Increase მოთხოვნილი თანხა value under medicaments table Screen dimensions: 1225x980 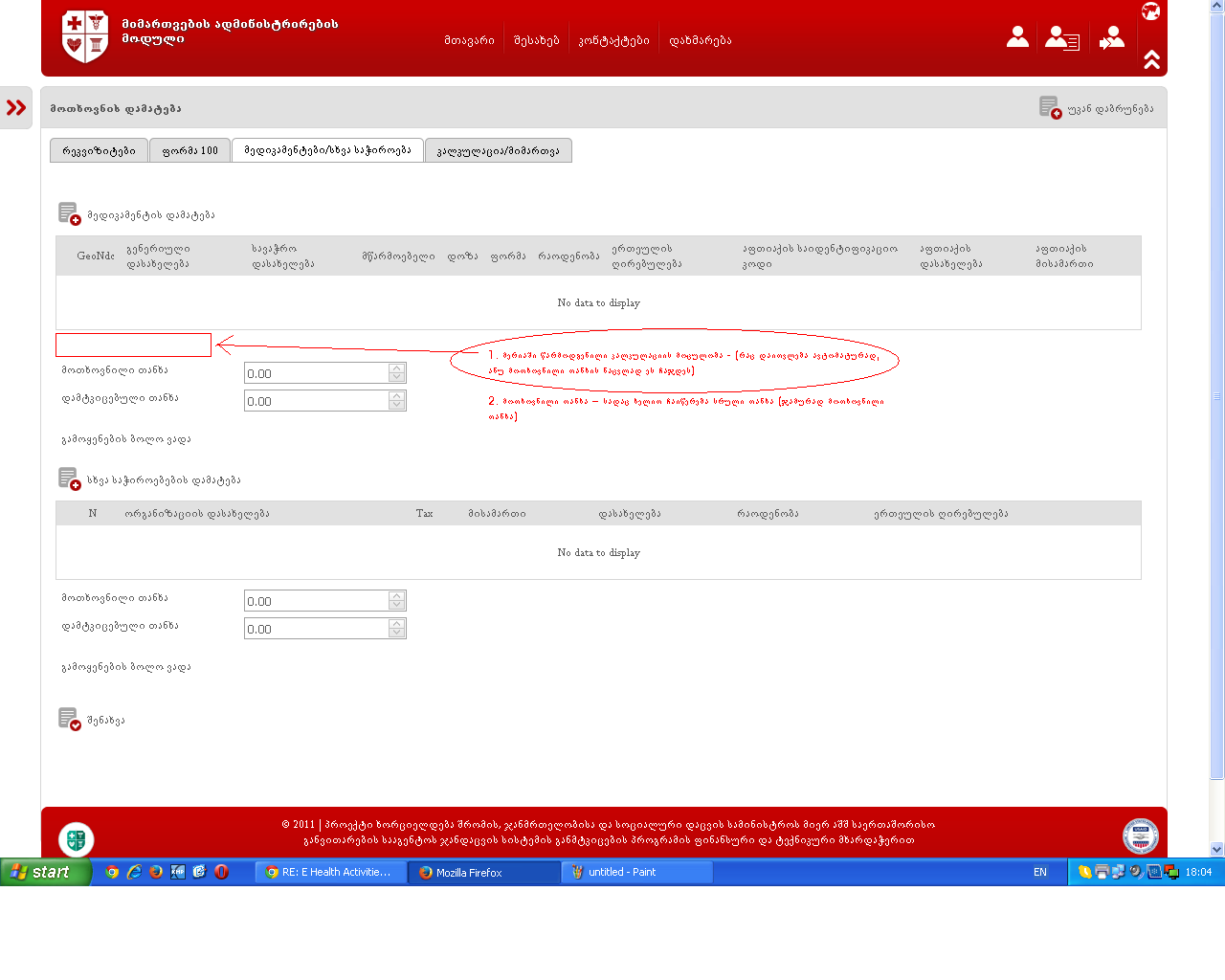point(397,367)
